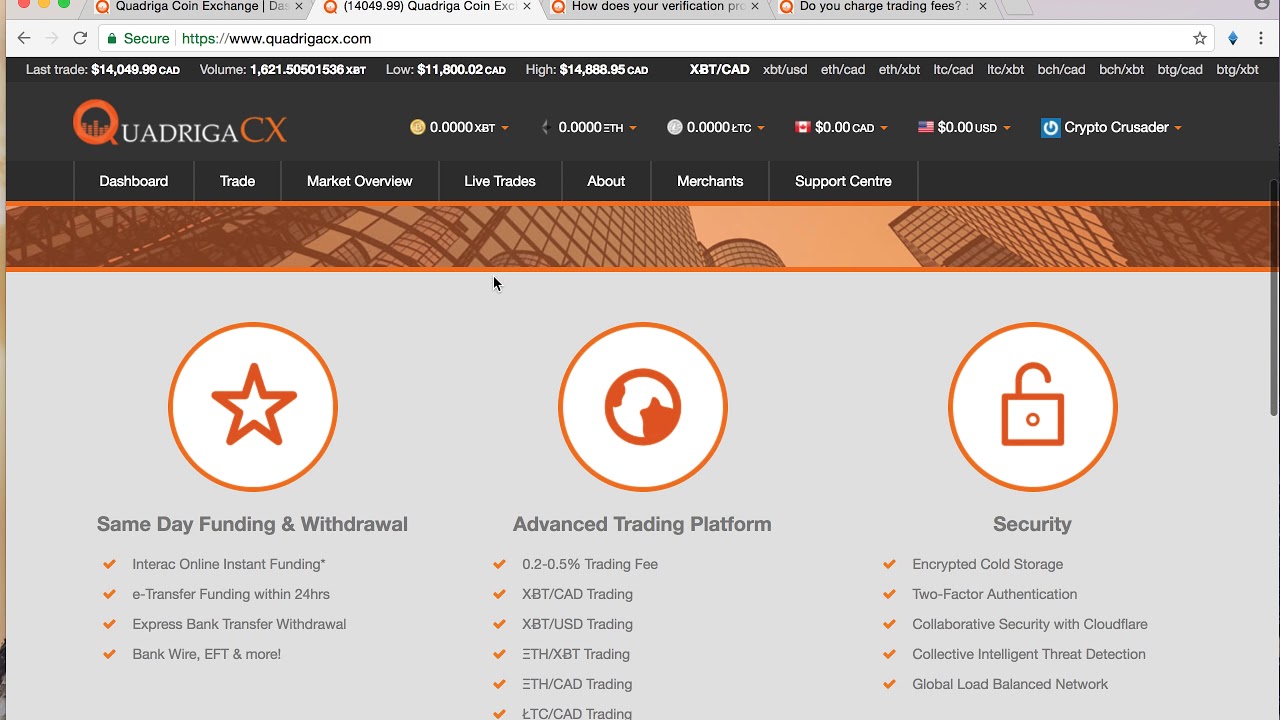The height and width of the screenshot is (720, 1280).
Task: Click the Ethereum diamond icon in the header
Action: tap(546, 127)
